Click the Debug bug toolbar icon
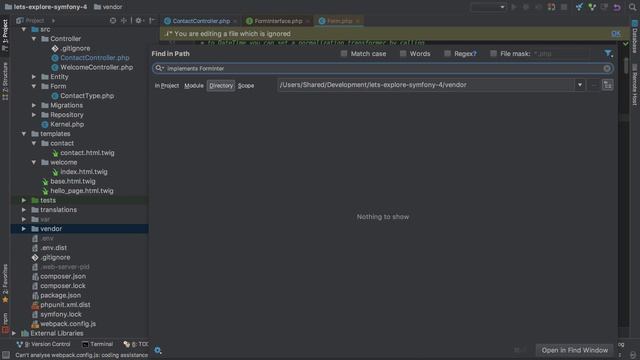 [526, 7]
